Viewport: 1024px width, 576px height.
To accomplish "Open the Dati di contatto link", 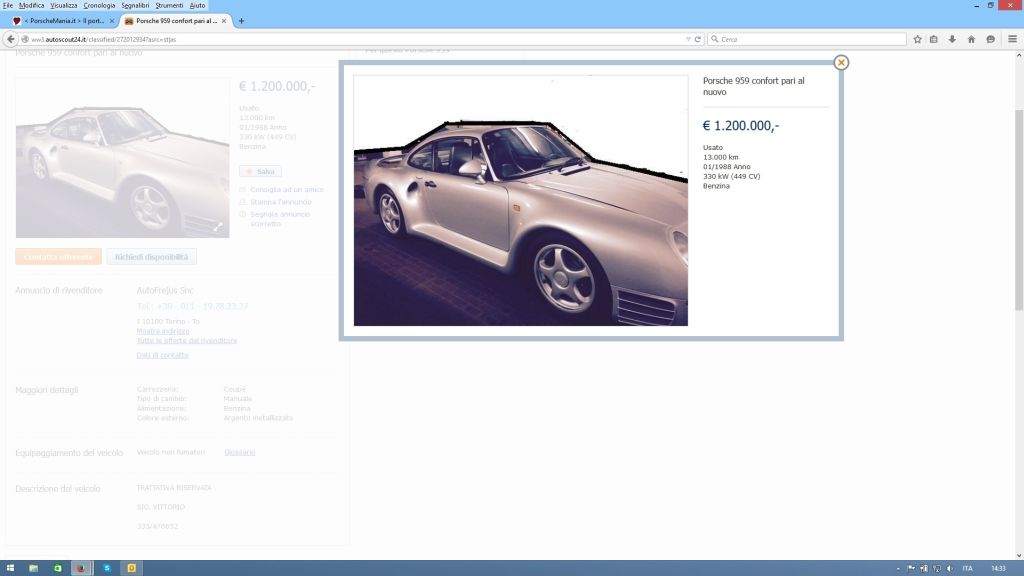I will click(x=162, y=355).
